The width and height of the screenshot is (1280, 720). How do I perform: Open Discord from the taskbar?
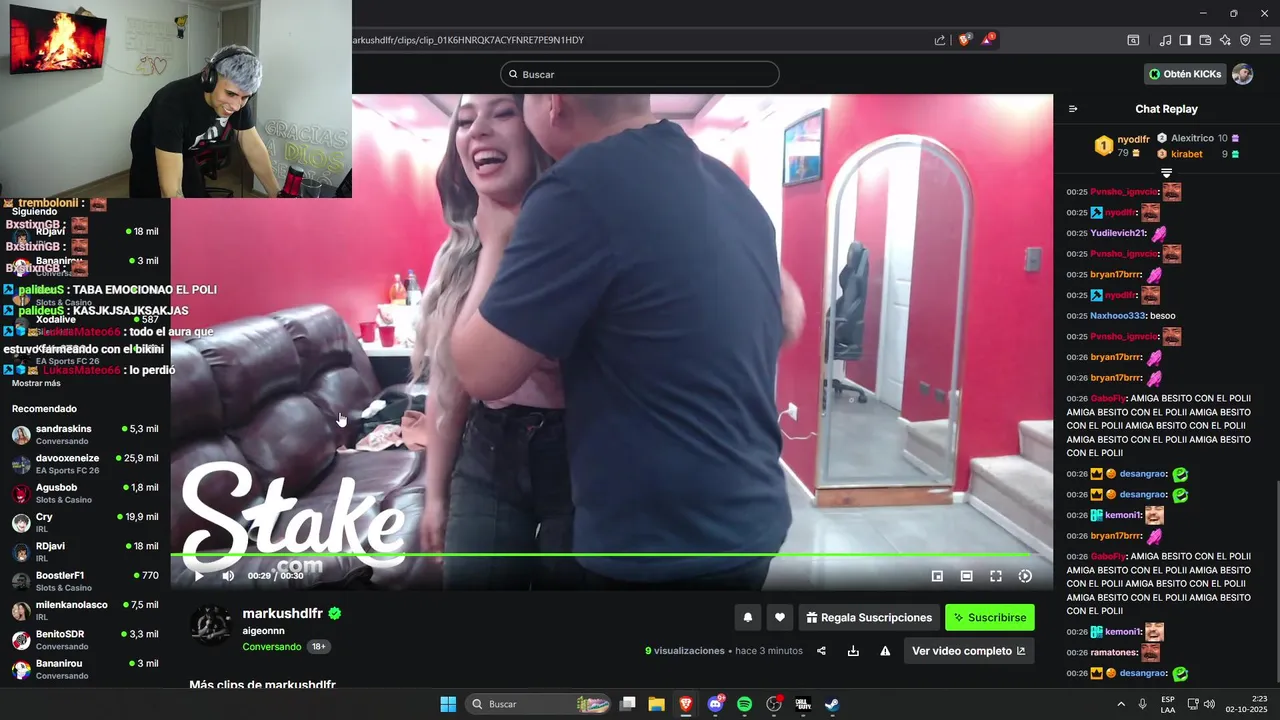pyautogui.click(x=715, y=704)
